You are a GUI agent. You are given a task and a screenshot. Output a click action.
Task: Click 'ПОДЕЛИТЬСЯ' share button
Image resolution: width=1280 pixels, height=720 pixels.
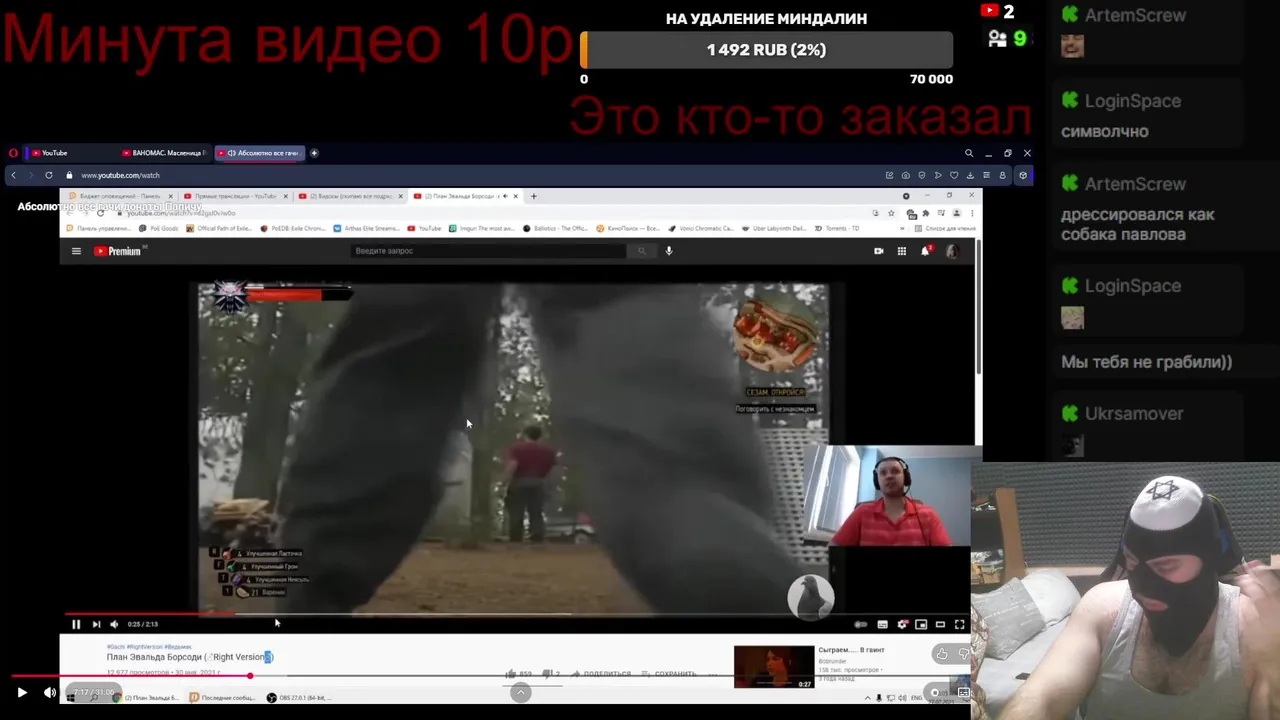[x=600, y=674]
